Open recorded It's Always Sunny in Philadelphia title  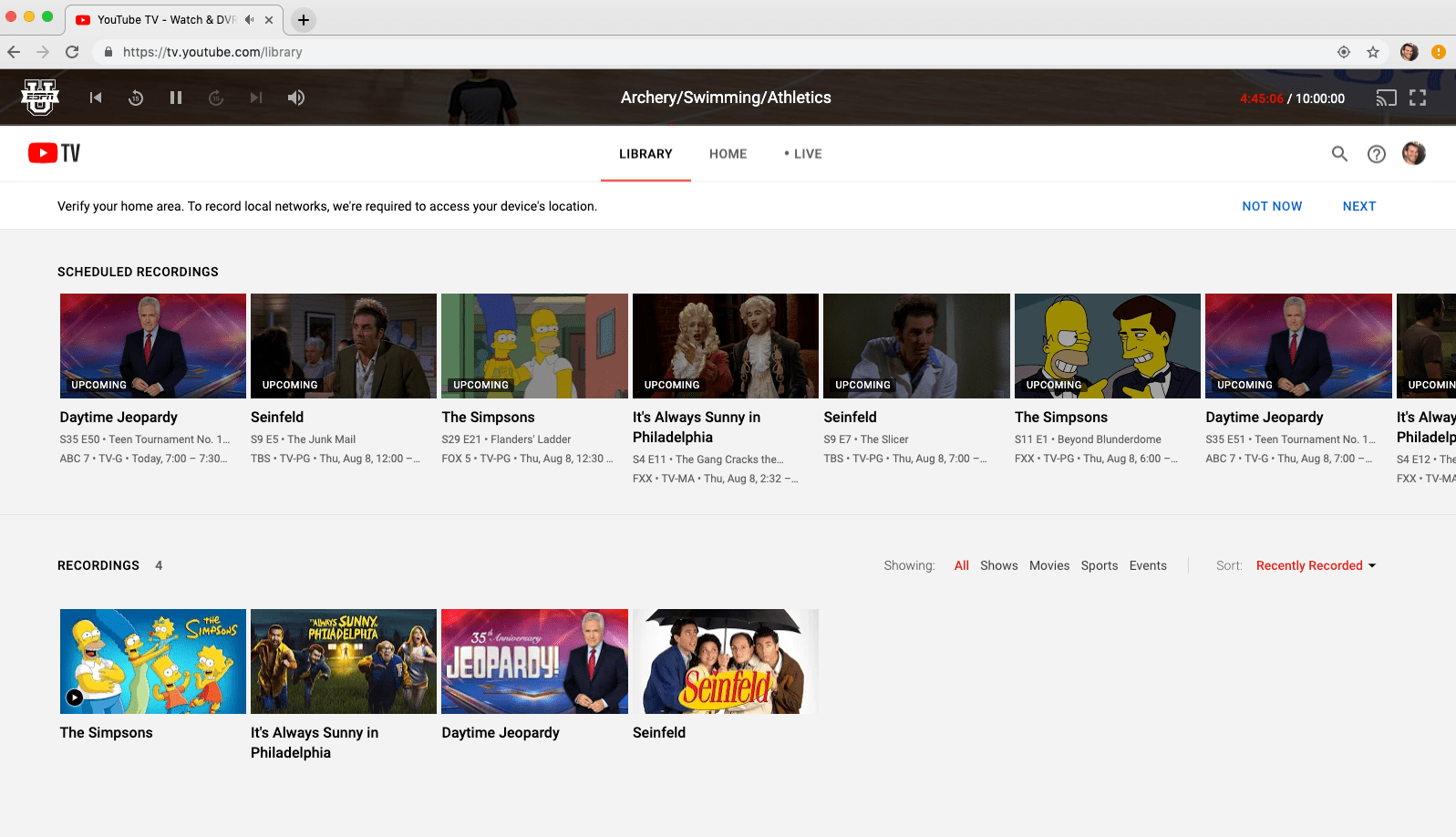(x=315, y=742)
